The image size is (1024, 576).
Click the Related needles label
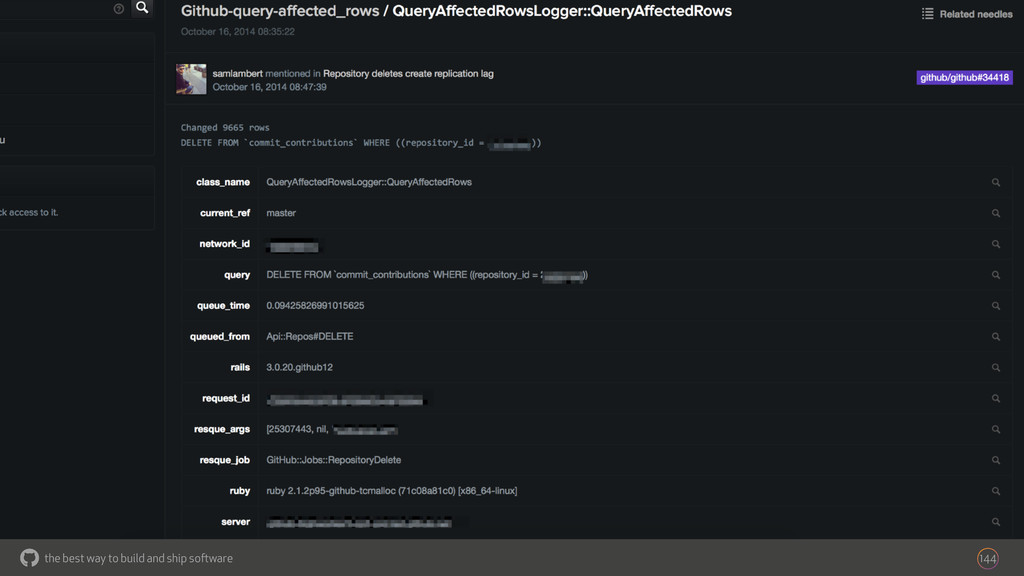(976, 14)
